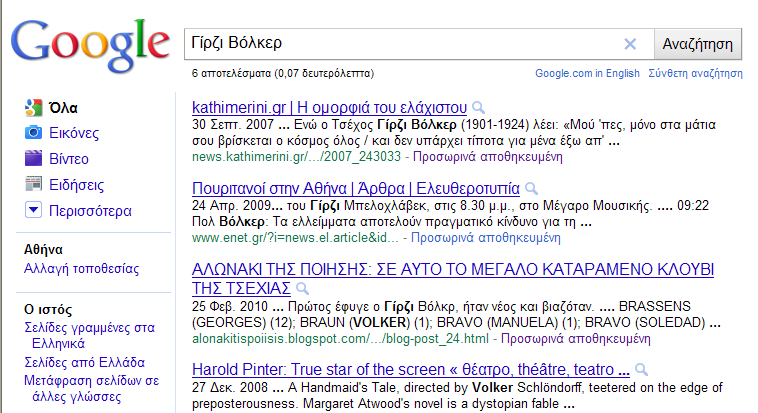Click Αλλαγή τοποθεσίας link
The height and width of the screenshot is (413, 758).
[82, 269]
